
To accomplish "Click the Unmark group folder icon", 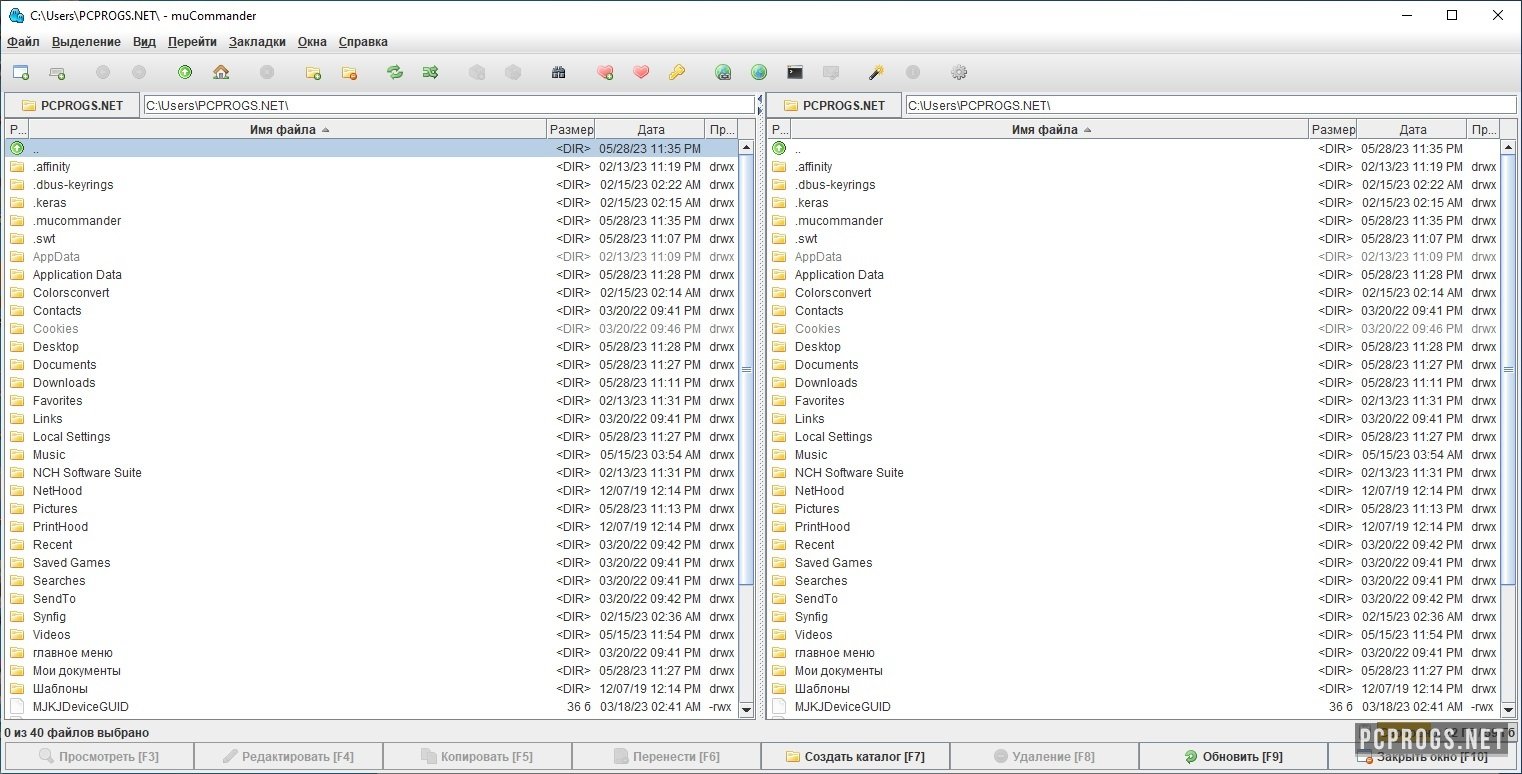I will (349, 72).
